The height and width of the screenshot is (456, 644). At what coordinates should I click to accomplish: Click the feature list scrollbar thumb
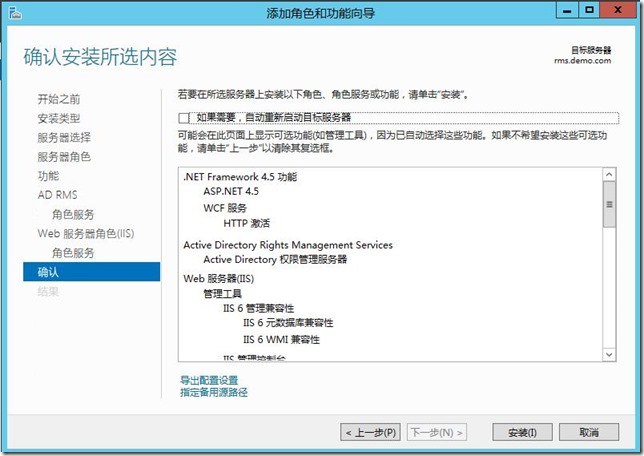tap(609, 204)
